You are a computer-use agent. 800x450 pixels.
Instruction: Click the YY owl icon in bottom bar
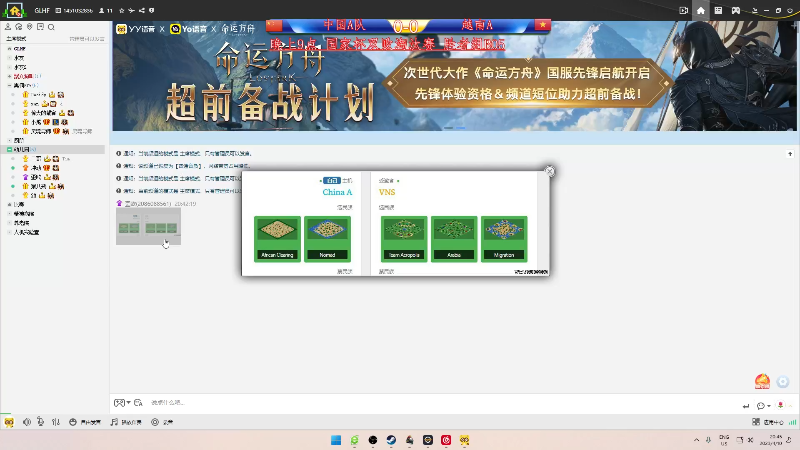tap(9, 422)
